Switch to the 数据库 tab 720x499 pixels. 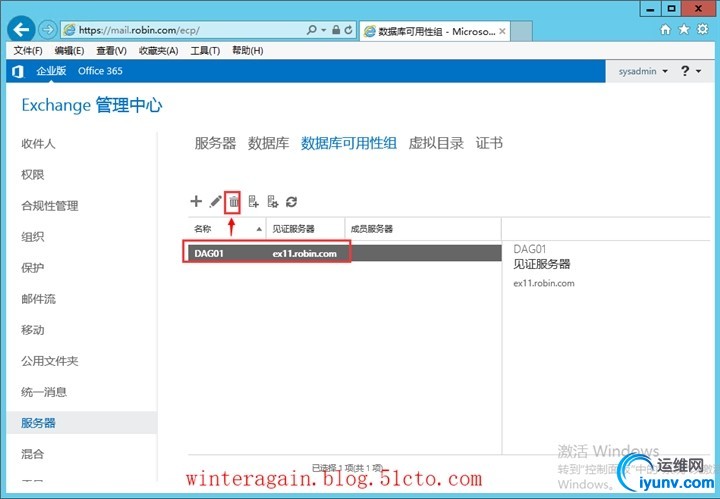[269, 143]
